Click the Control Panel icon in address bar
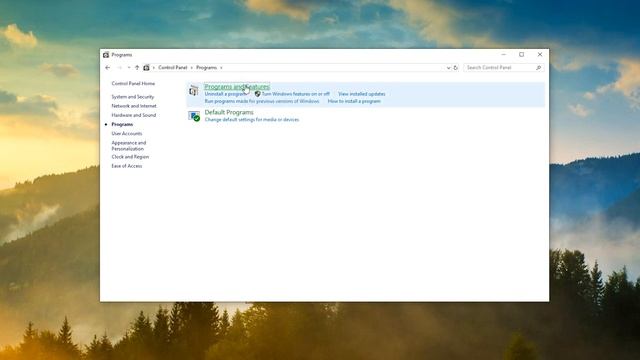This screenshot has width=640, height=360. (146, 68)
